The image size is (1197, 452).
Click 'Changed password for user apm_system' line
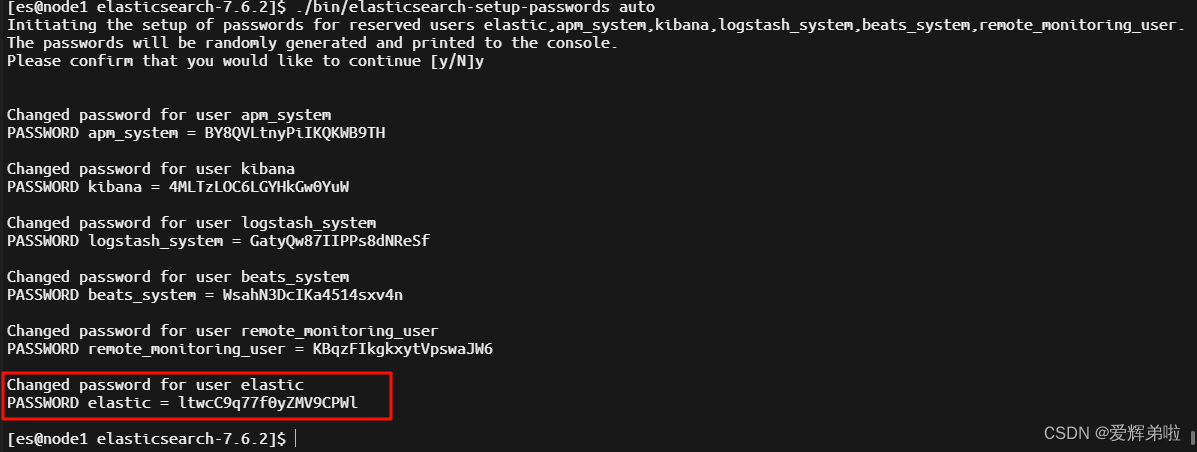(x=169, y=115)
